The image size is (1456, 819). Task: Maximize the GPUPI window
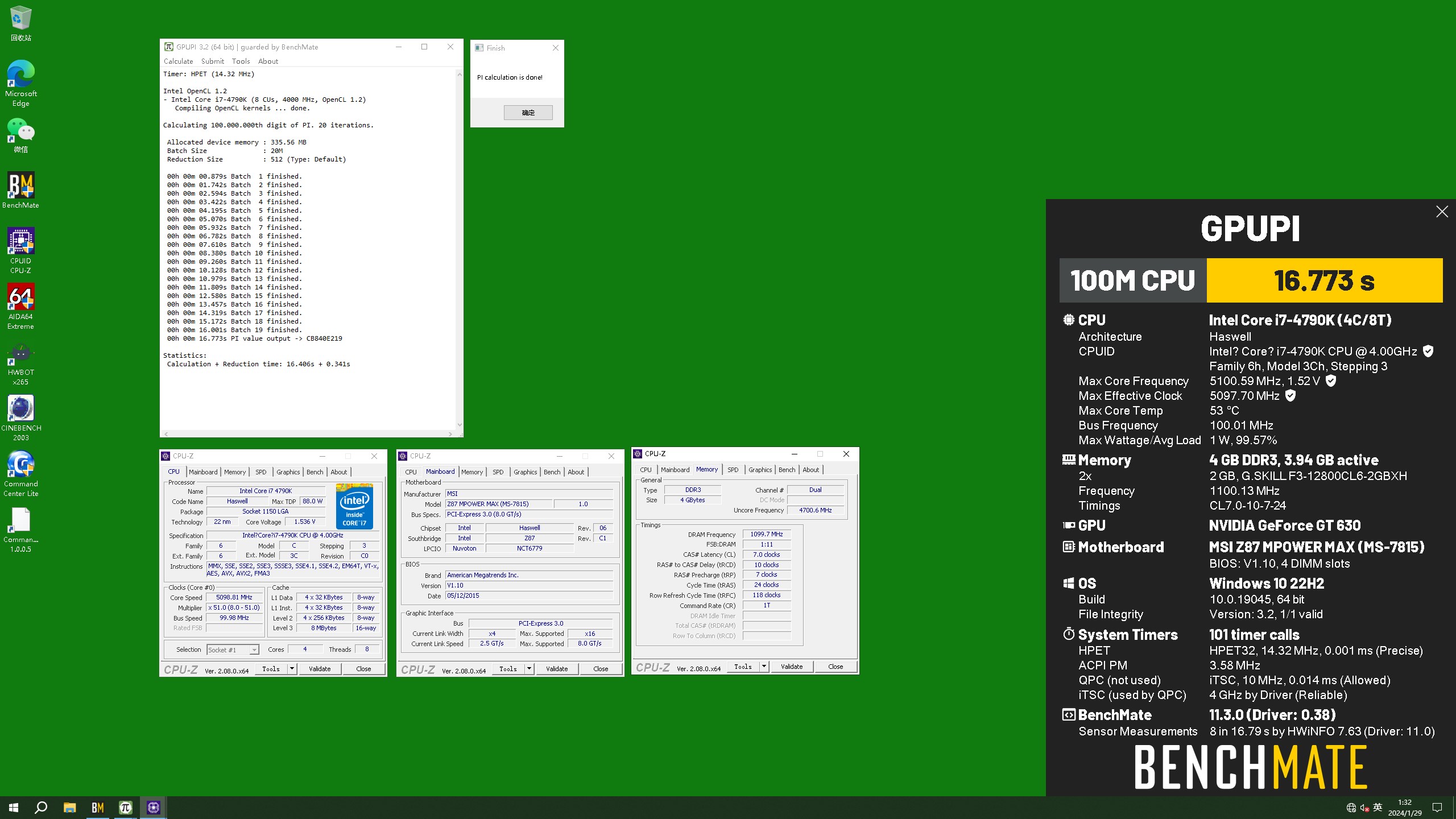(x=424, y=47)
